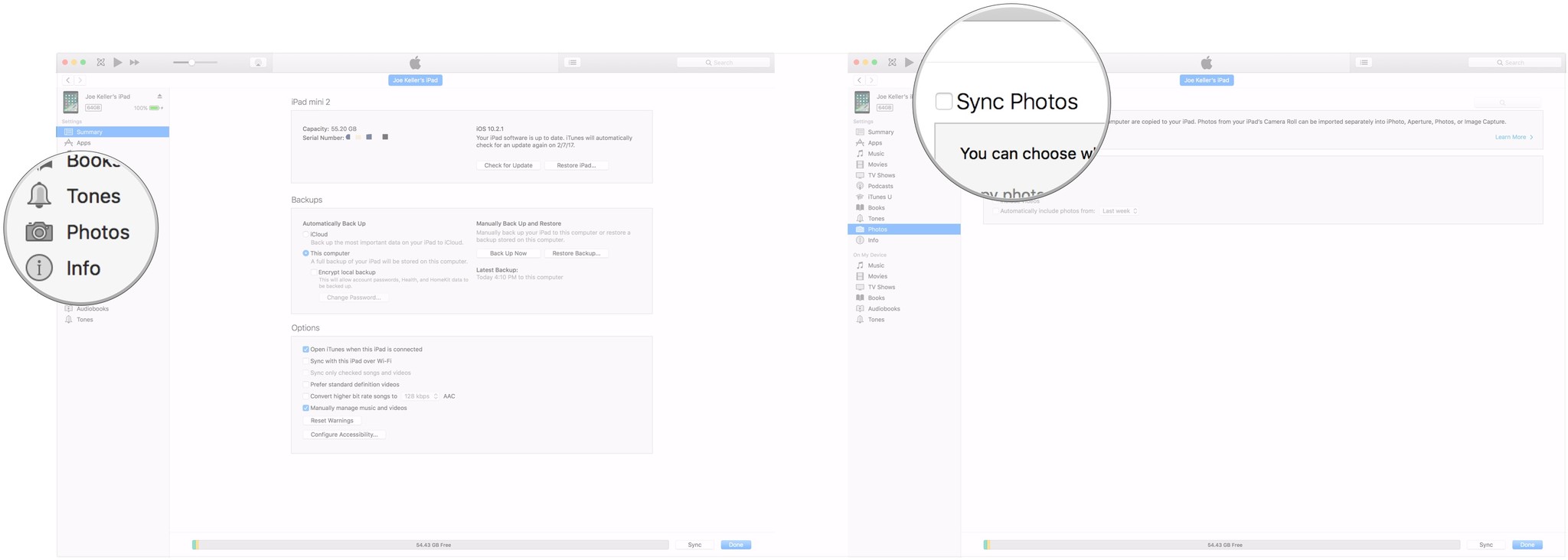Click the search field in the right window
This screenshot has height=560, width=1568.
pyautogui.click(x=1515, y=63)
